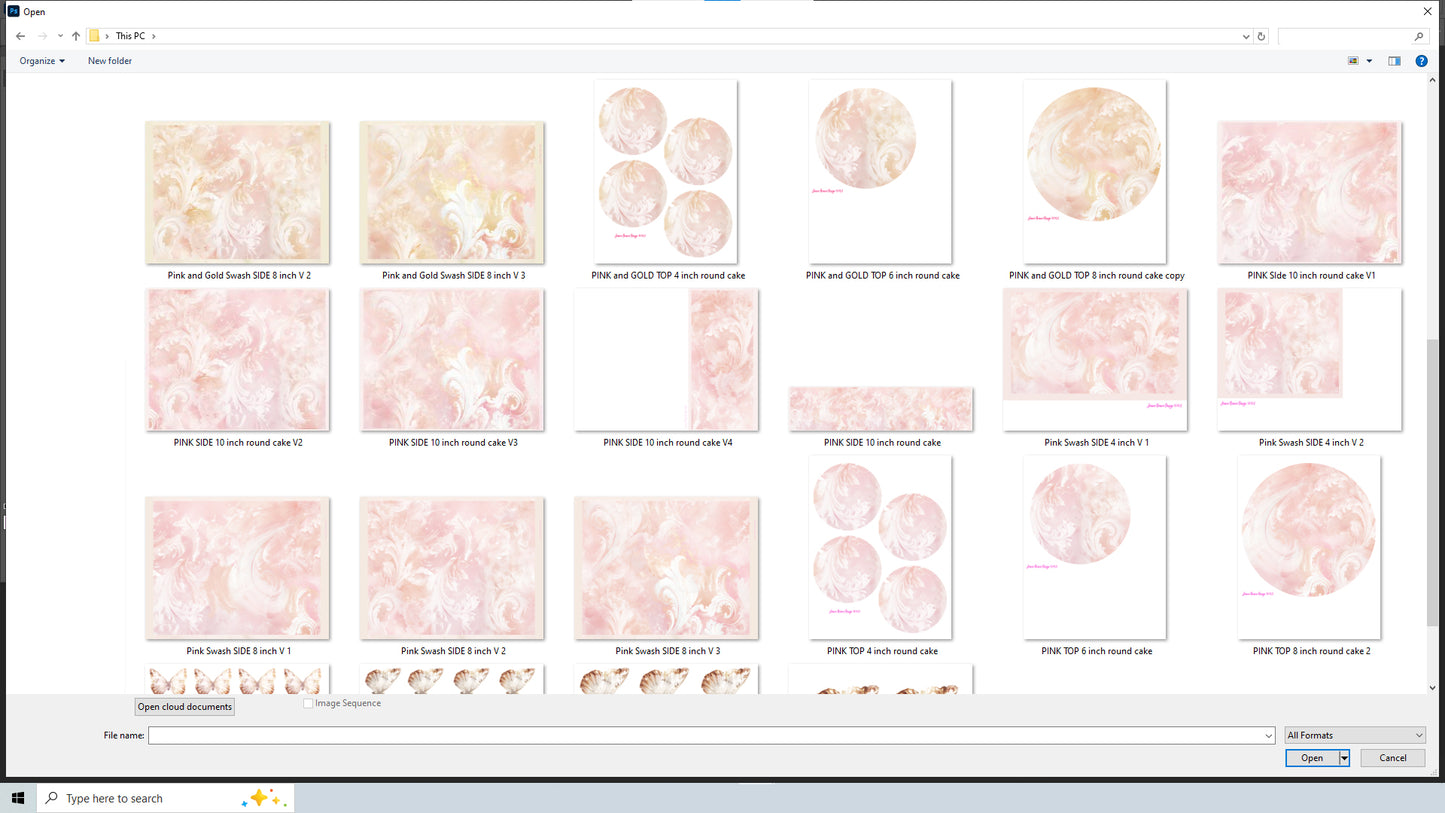Image resolution: width=1445 pixels, height=813 pixels.
Task: Click the New folder button
Action: click(x=110, y=61)
